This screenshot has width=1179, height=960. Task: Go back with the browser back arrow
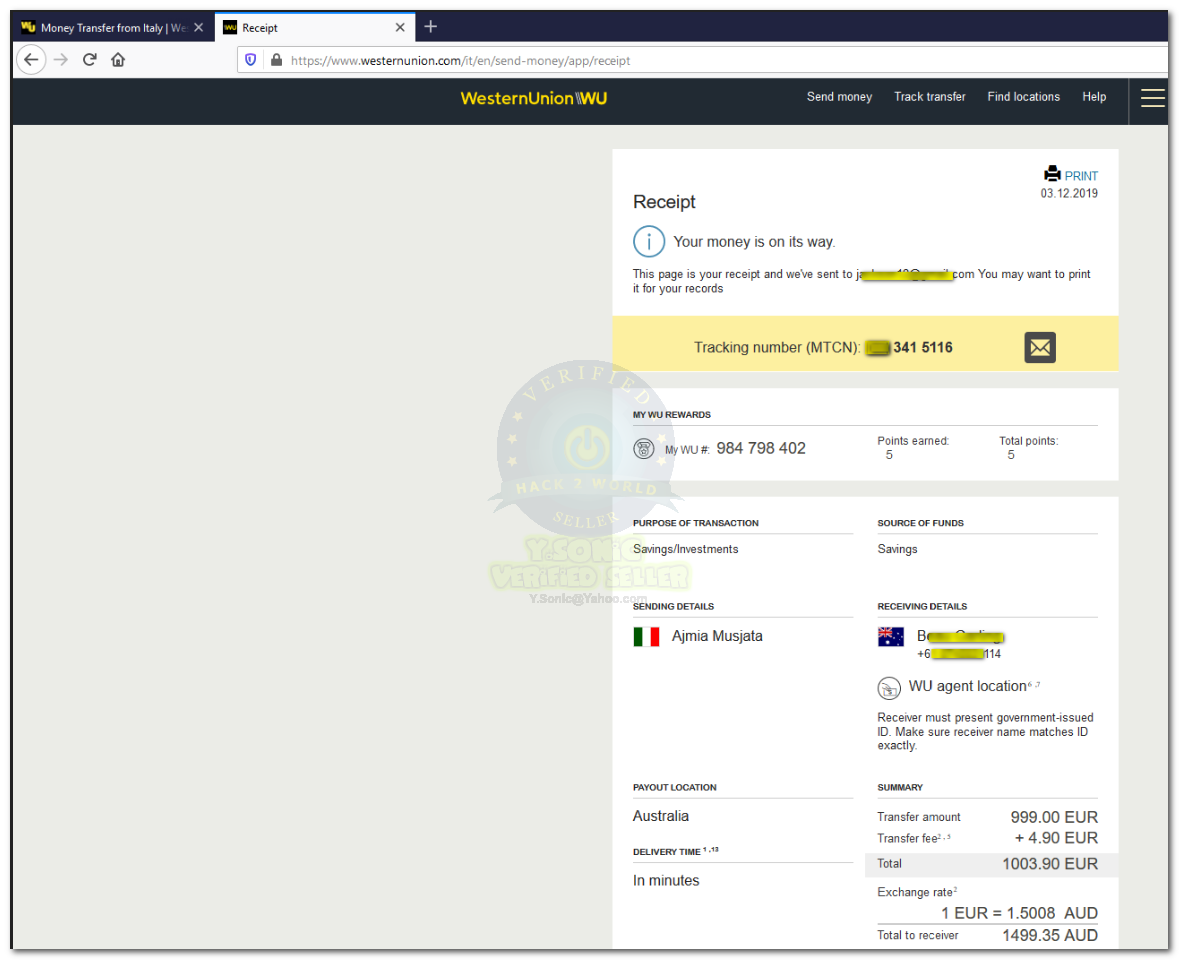coord(31,59)
